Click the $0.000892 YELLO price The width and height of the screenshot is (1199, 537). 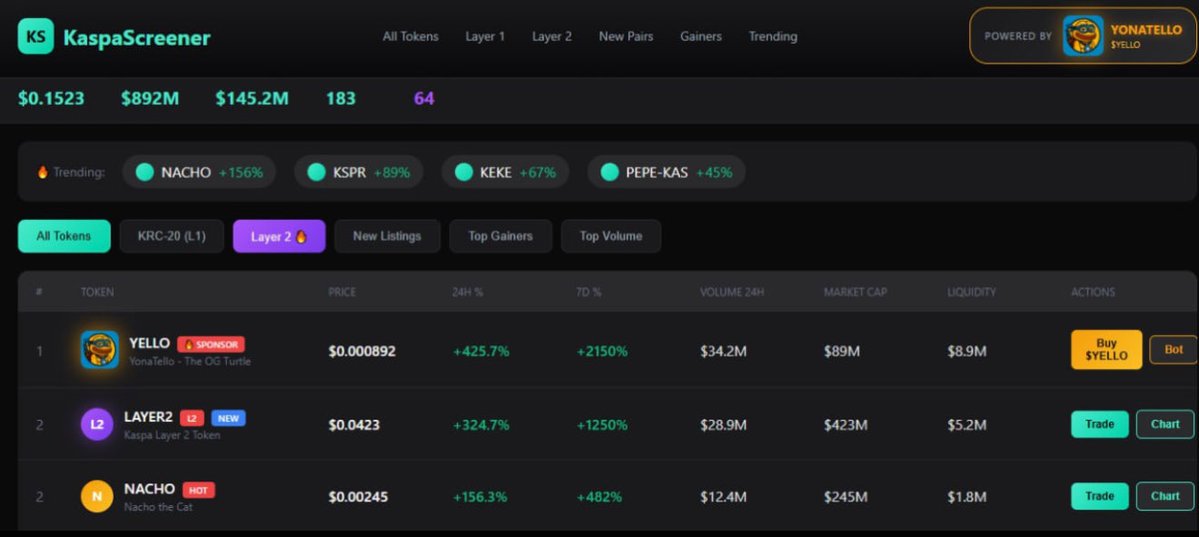pos(362,352)
